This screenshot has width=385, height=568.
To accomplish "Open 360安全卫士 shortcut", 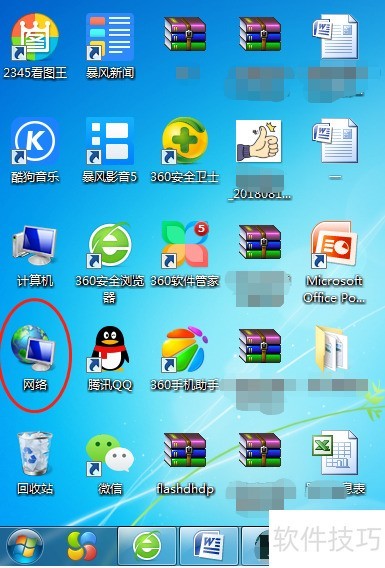I will tap(185, 150).
